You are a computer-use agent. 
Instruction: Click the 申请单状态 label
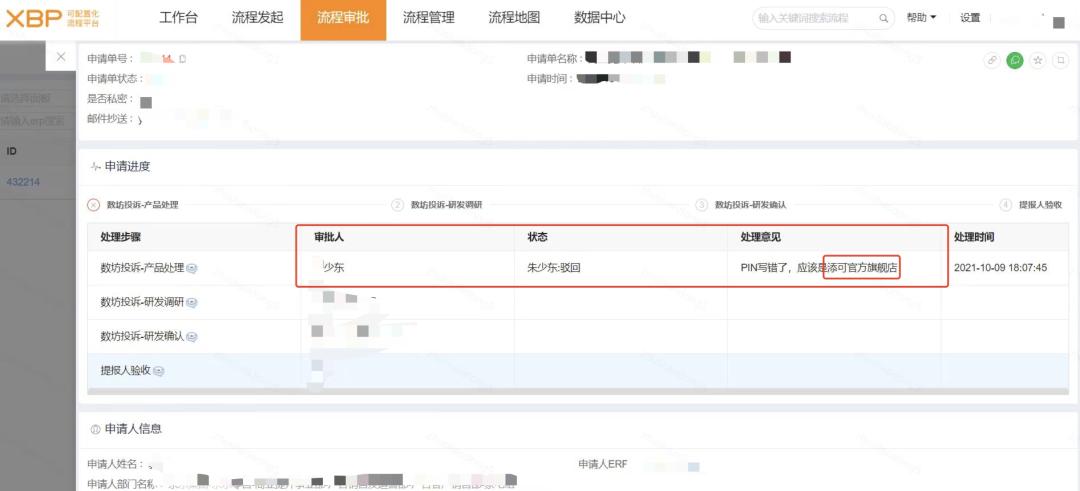click(116, 79)
